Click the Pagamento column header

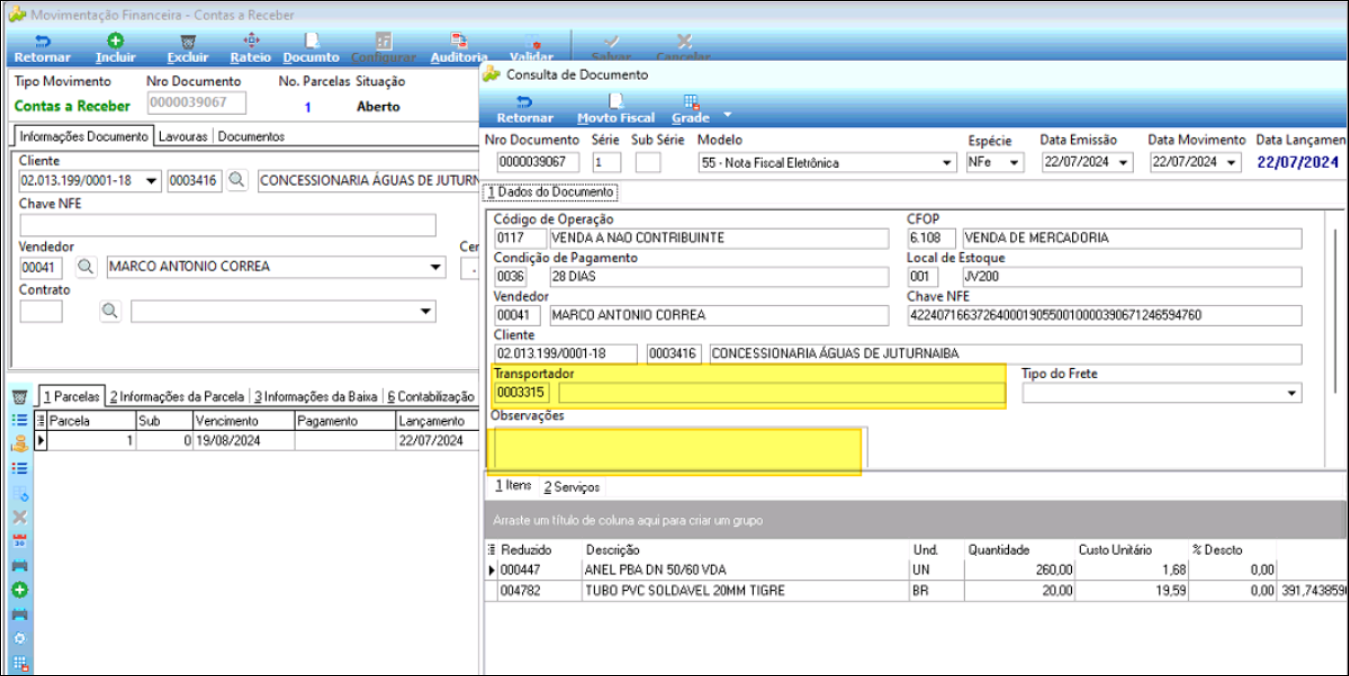(x=344, y=421)
